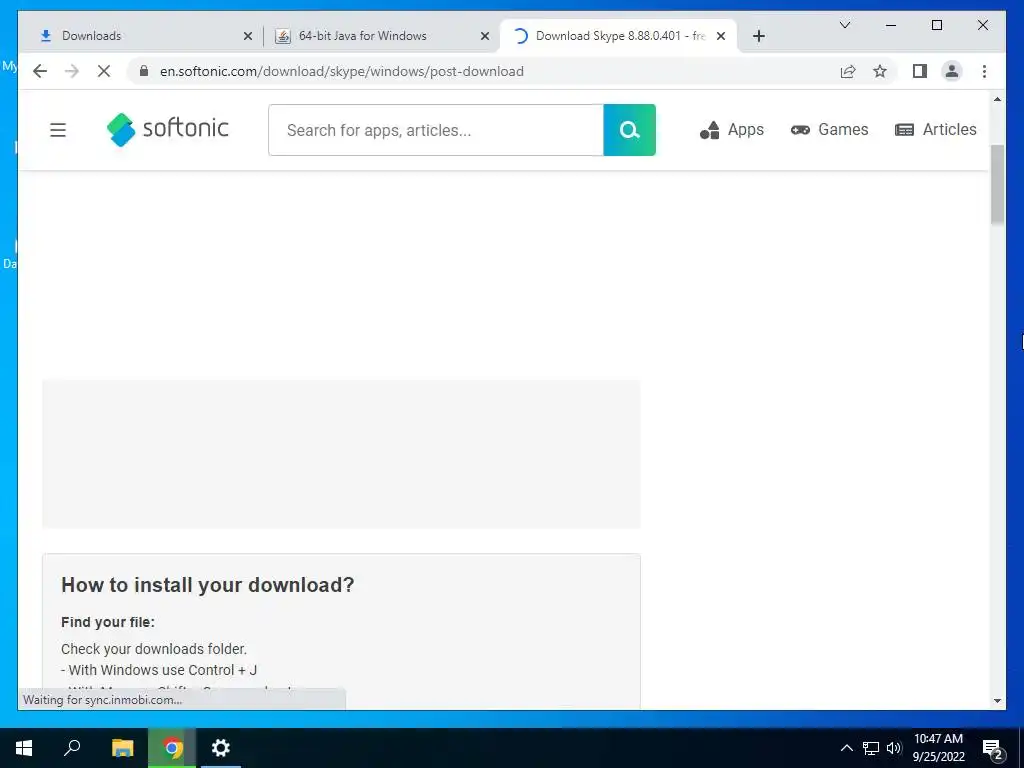The height and width of the screenshot is (768, 1024).
Task: Share this page via share icon
Action: click(848, 71)
